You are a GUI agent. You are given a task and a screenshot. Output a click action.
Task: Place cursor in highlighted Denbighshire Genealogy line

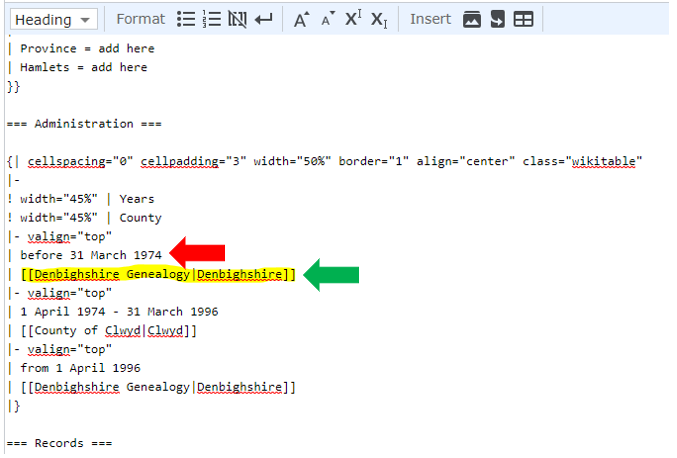click(158, 274)
